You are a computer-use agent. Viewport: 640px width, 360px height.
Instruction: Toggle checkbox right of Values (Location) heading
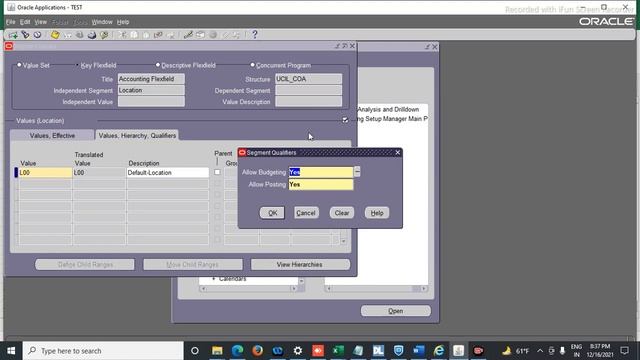click(x=345, y=120)
